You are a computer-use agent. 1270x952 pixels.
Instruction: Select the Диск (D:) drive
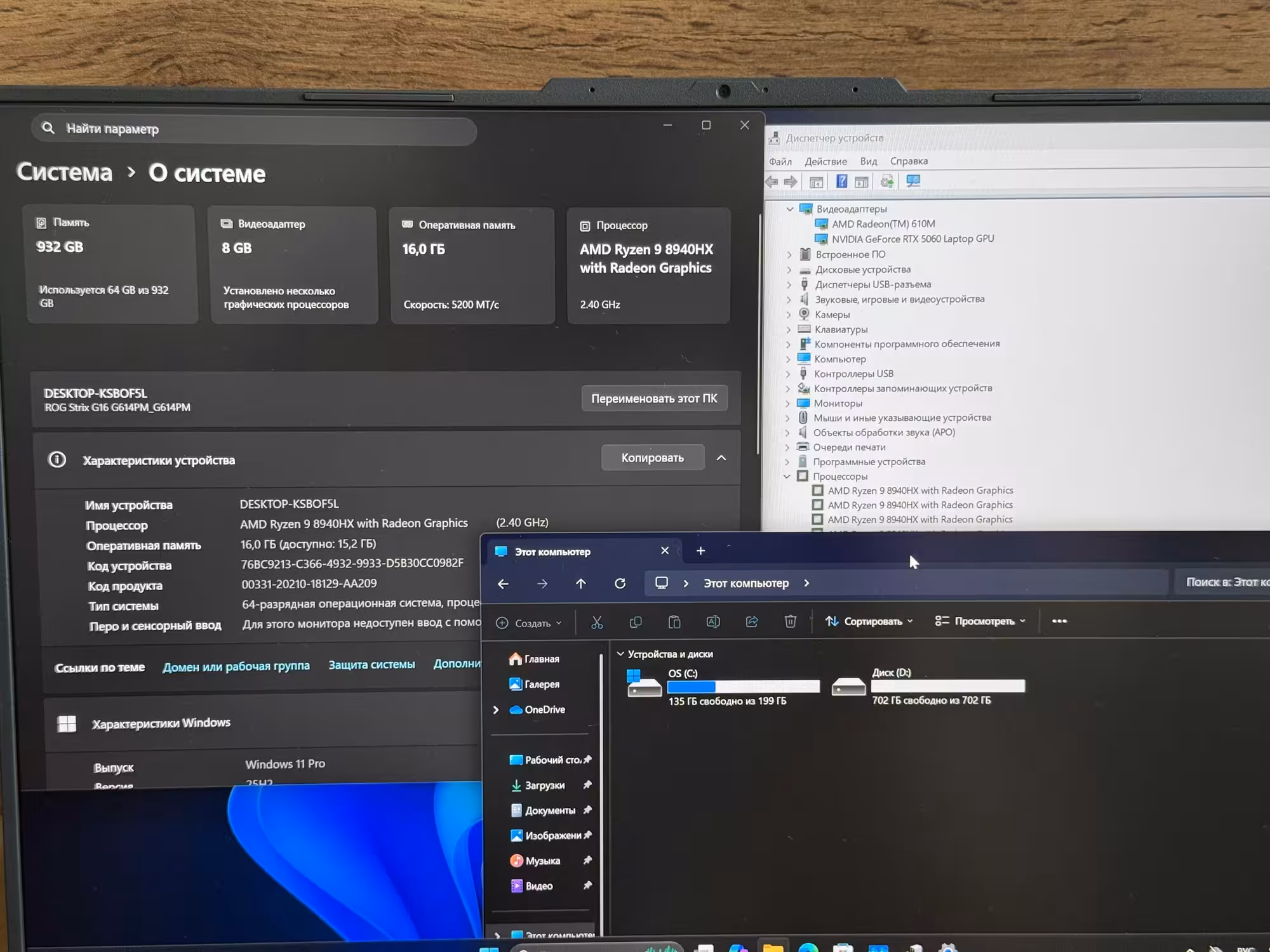928,686
